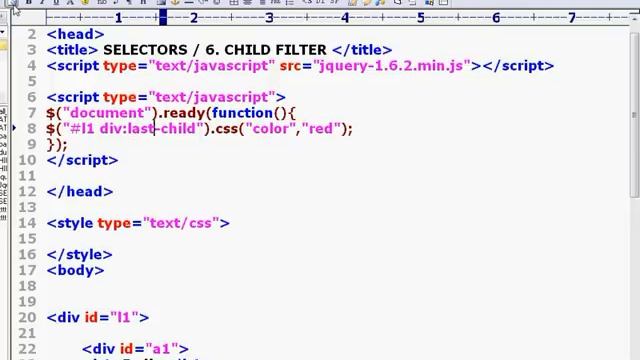Viewport: 640px width, 360px height.
Task: Click the "function" keyword on line 7
Action: [242, 113]
